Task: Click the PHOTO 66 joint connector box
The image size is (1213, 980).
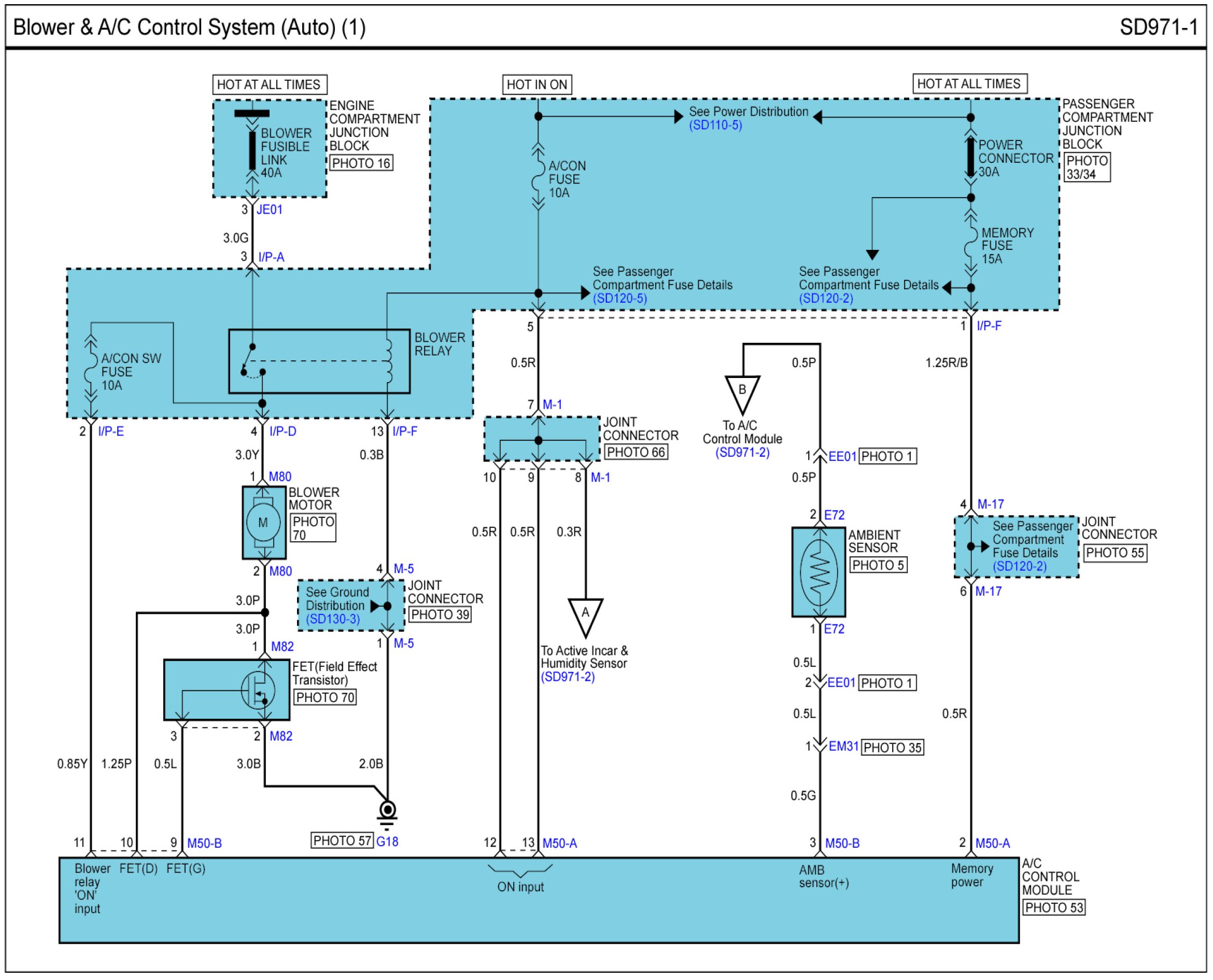Action: coord(636,452)
